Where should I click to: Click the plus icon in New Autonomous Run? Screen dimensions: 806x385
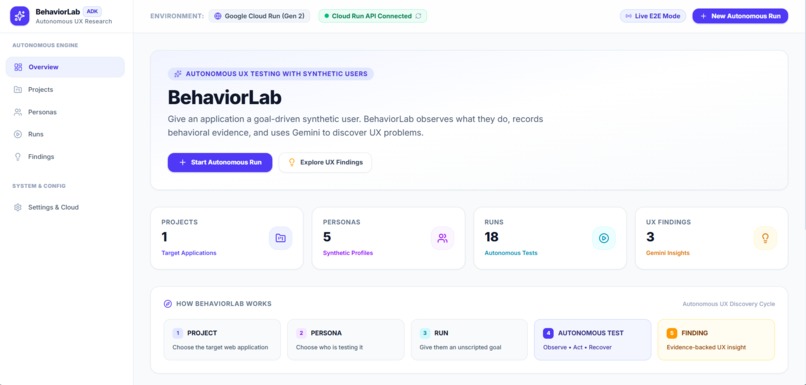point(703,16)
